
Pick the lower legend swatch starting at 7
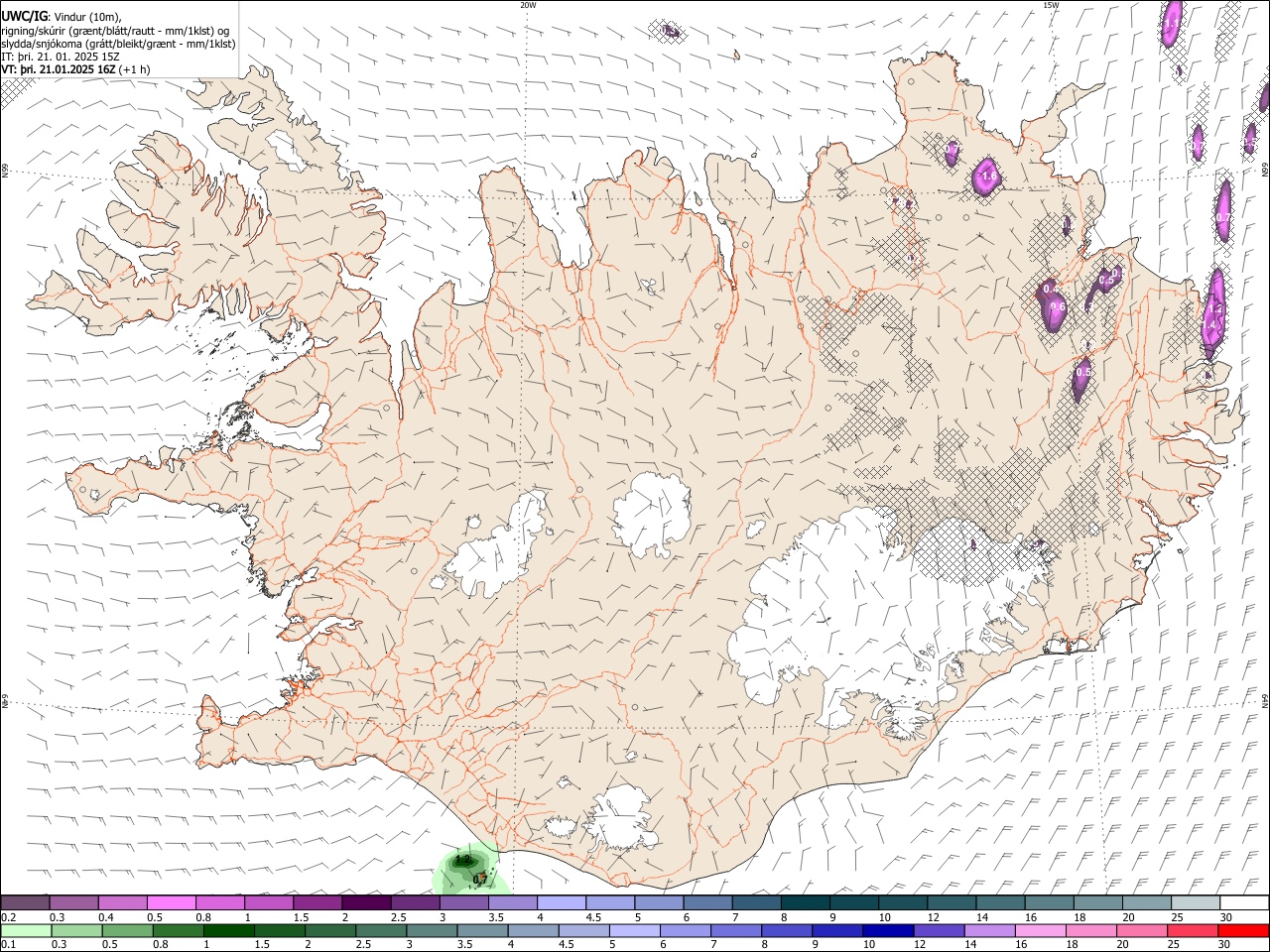736,931
